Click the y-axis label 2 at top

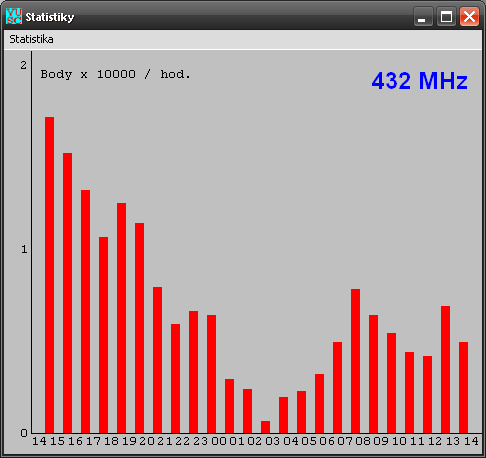23,65
